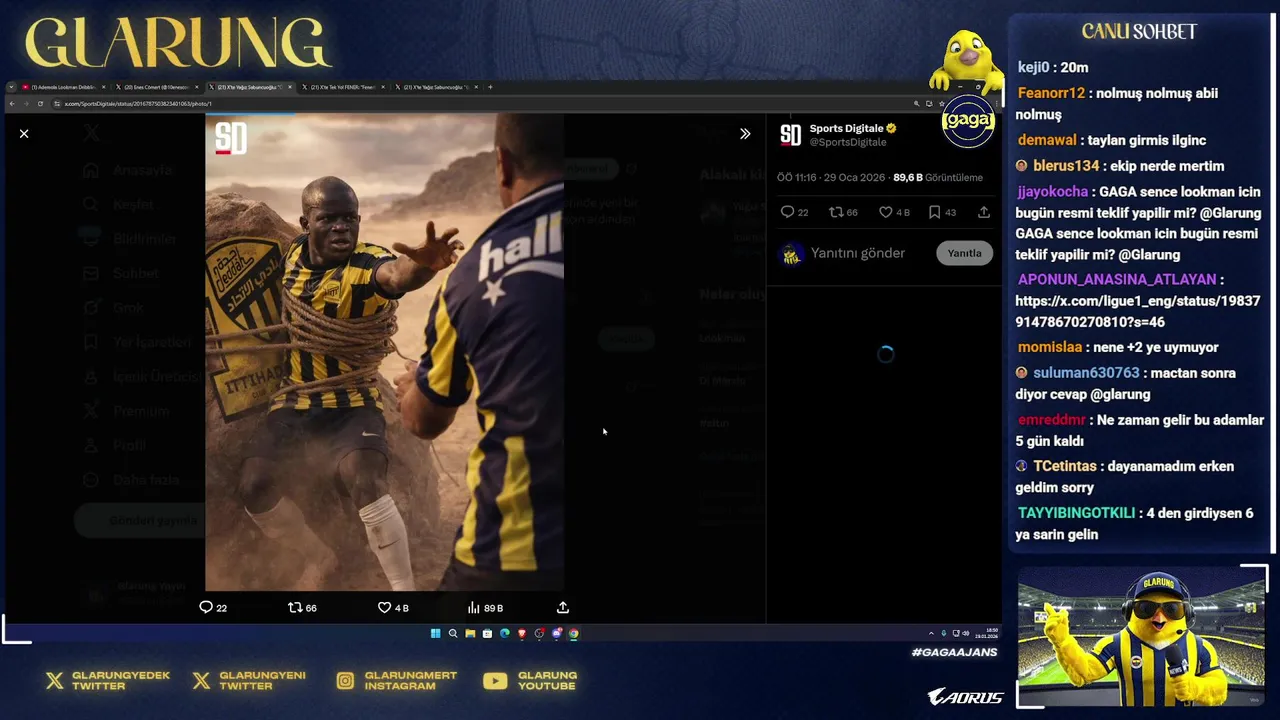
Task: Click 'GLARUNG YOUTUBE' overlay label
Action: click(x=547, y=681)
